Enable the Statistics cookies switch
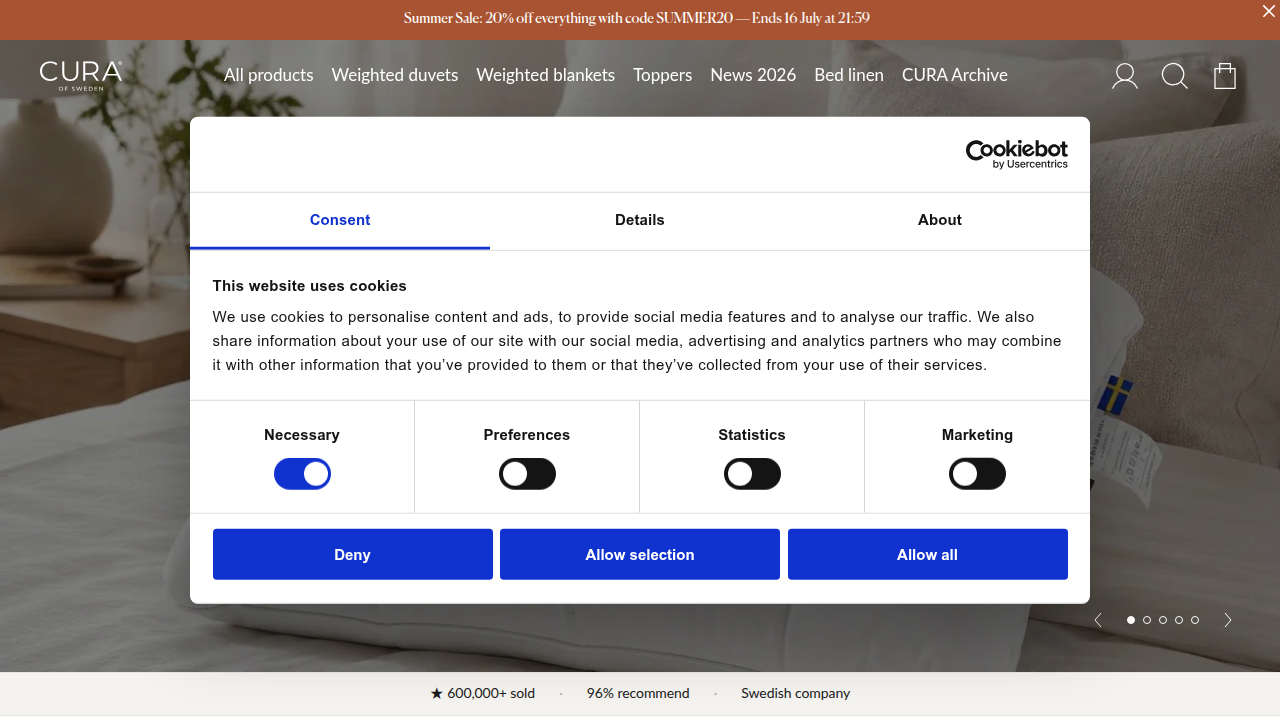Image resolution: width=1280 pixels, height=720 pixels. (x=752, y=474)
